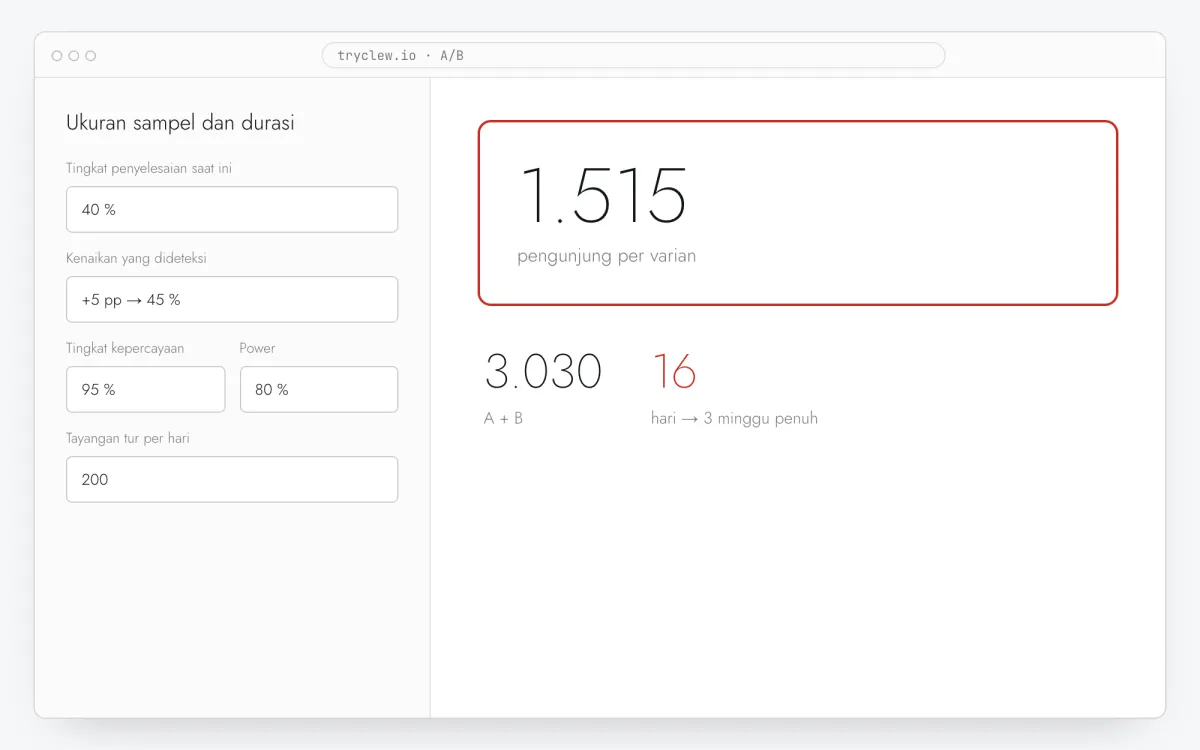Click the Power 80 % input
1200x750 pixels.
(319, 389)
